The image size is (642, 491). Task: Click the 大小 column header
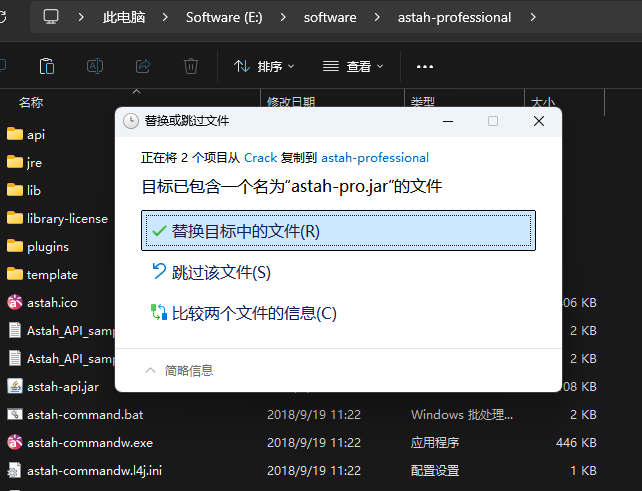point(543,102)
